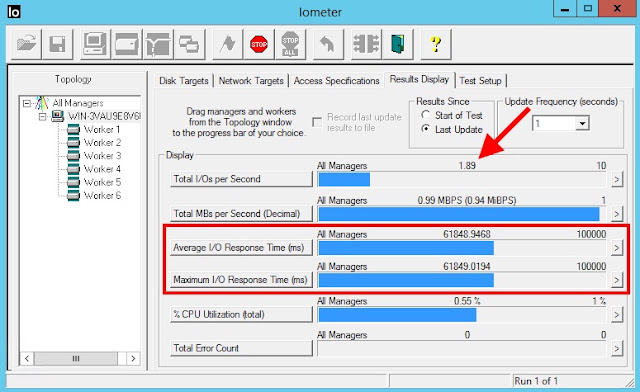The height and width of the screenshot is (392, 640).
Task: Choose the Start of Test radio button
Action: pos(425,115)
